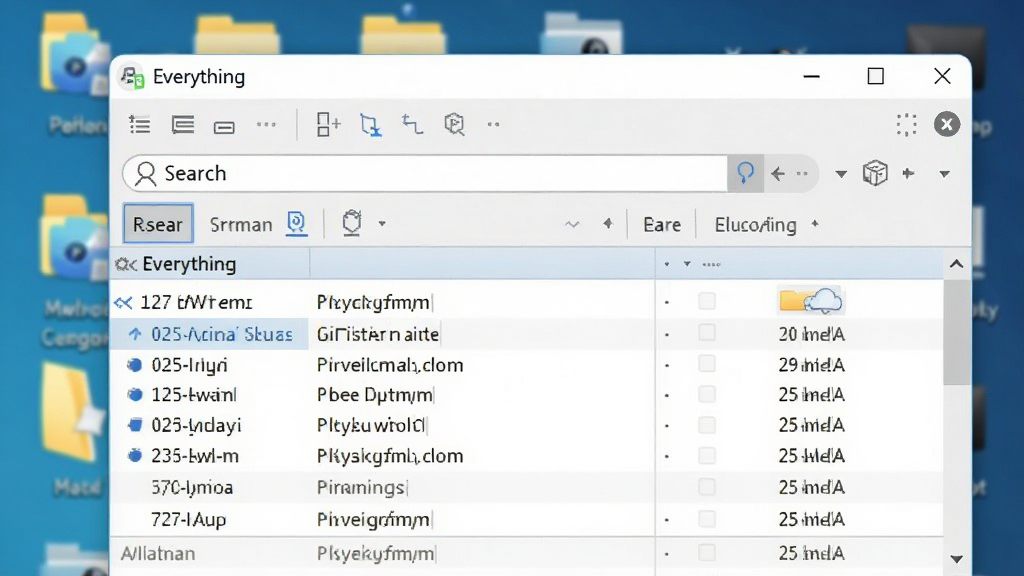
Task: Select the blue crop-arrow toolbar icon
Action: pos(370,124)
